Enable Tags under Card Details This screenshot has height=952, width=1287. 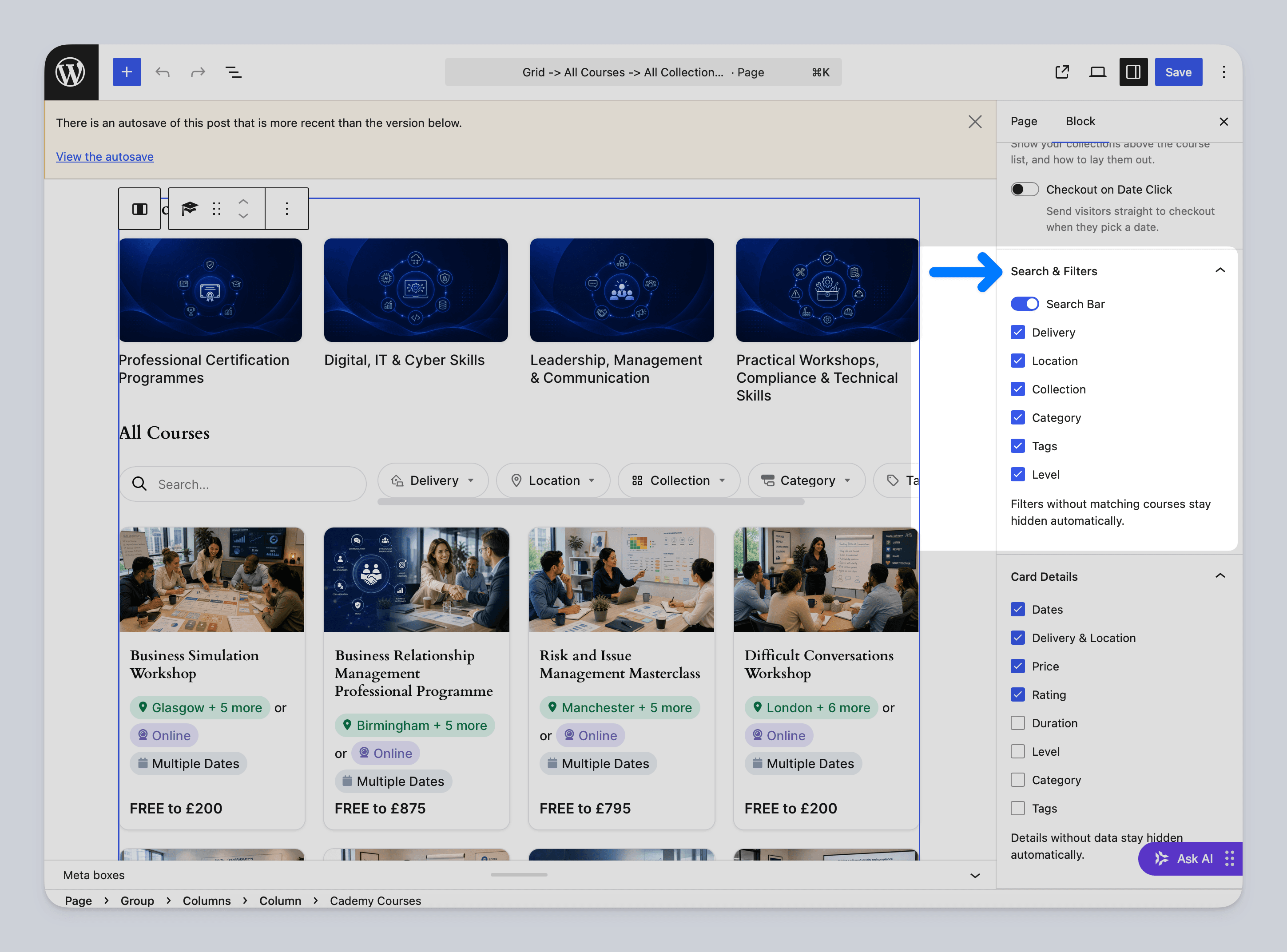tap(1018, 809)
